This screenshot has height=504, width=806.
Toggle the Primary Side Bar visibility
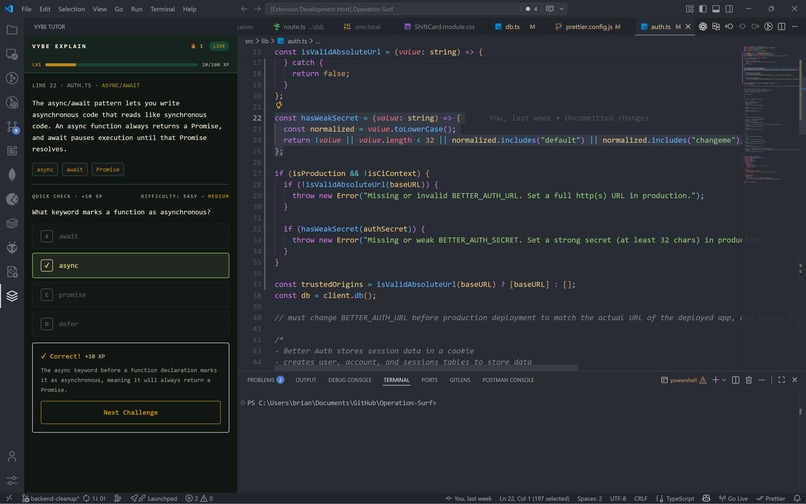coord(703,9)
